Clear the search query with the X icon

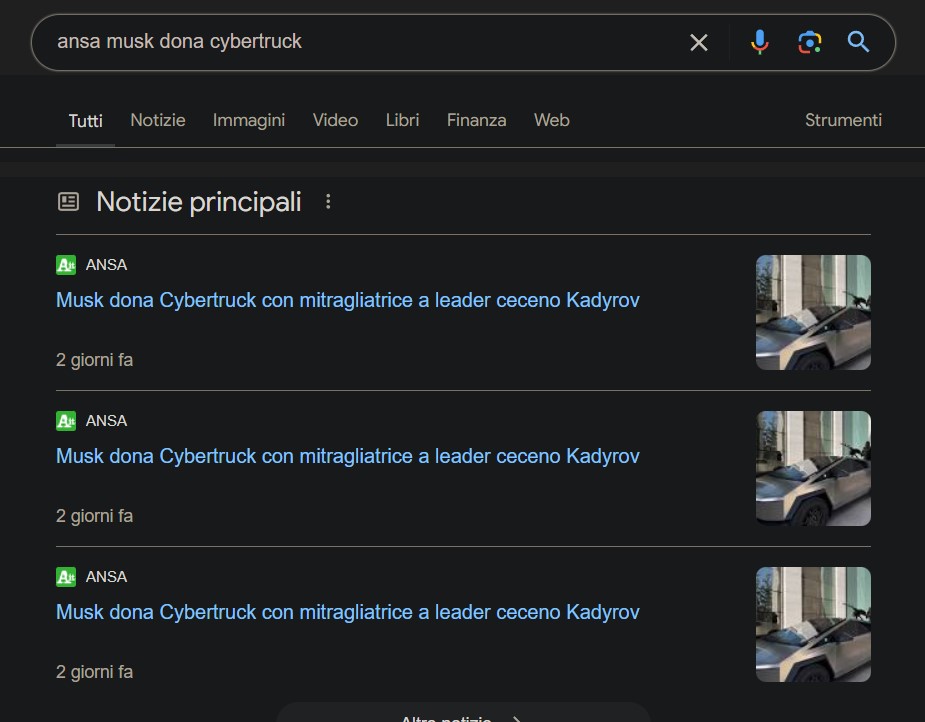(698, 42)
